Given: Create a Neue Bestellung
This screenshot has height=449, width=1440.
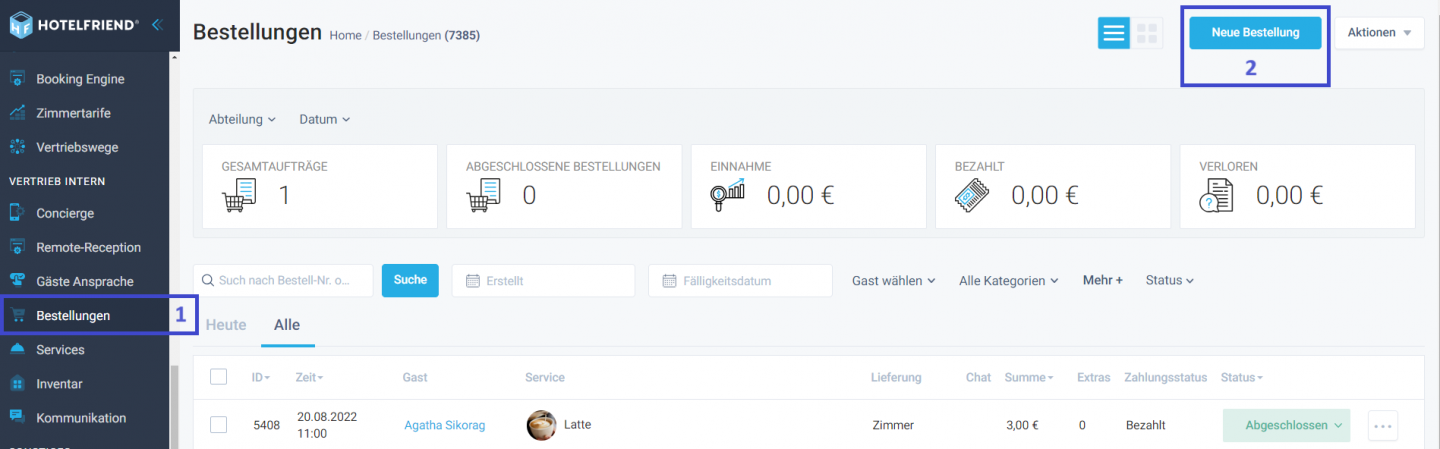Looking at the screenshot, I should pyautogui.click(x=1255, y=32).
